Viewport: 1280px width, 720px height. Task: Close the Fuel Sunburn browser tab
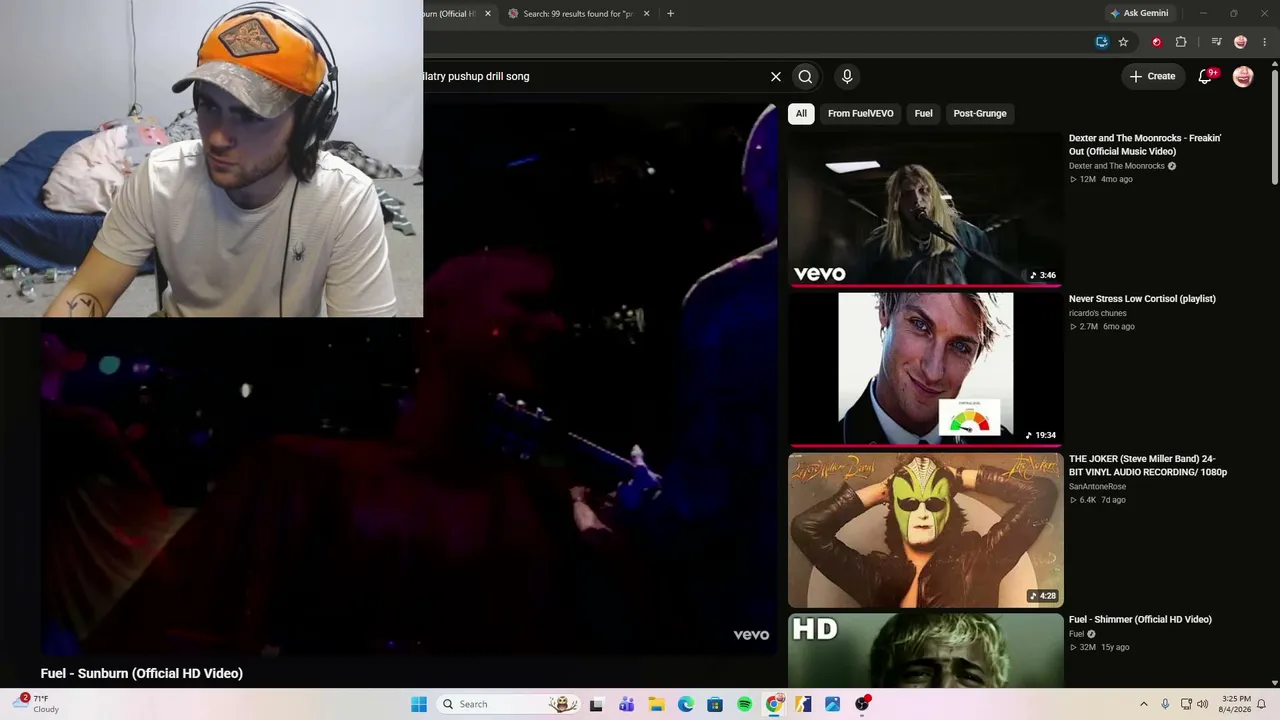tap(488, 14)
